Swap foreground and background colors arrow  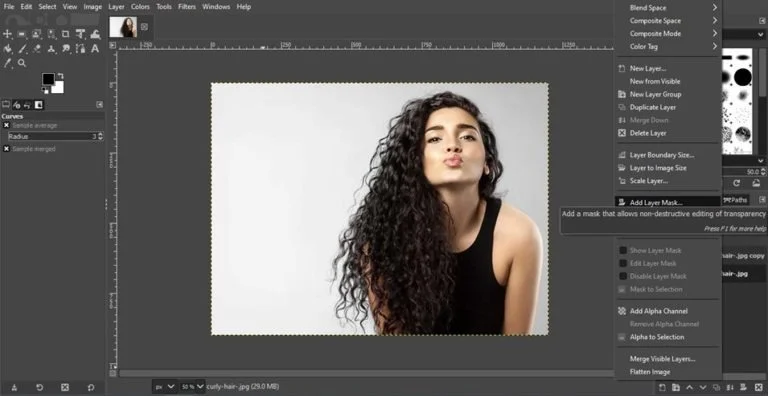coord(60,76)
